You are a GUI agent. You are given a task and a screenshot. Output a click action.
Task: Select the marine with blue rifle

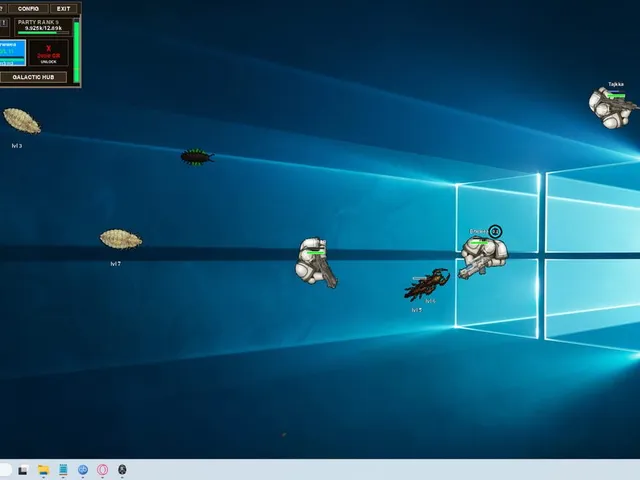pyautogui.click(x=483, y=257)
